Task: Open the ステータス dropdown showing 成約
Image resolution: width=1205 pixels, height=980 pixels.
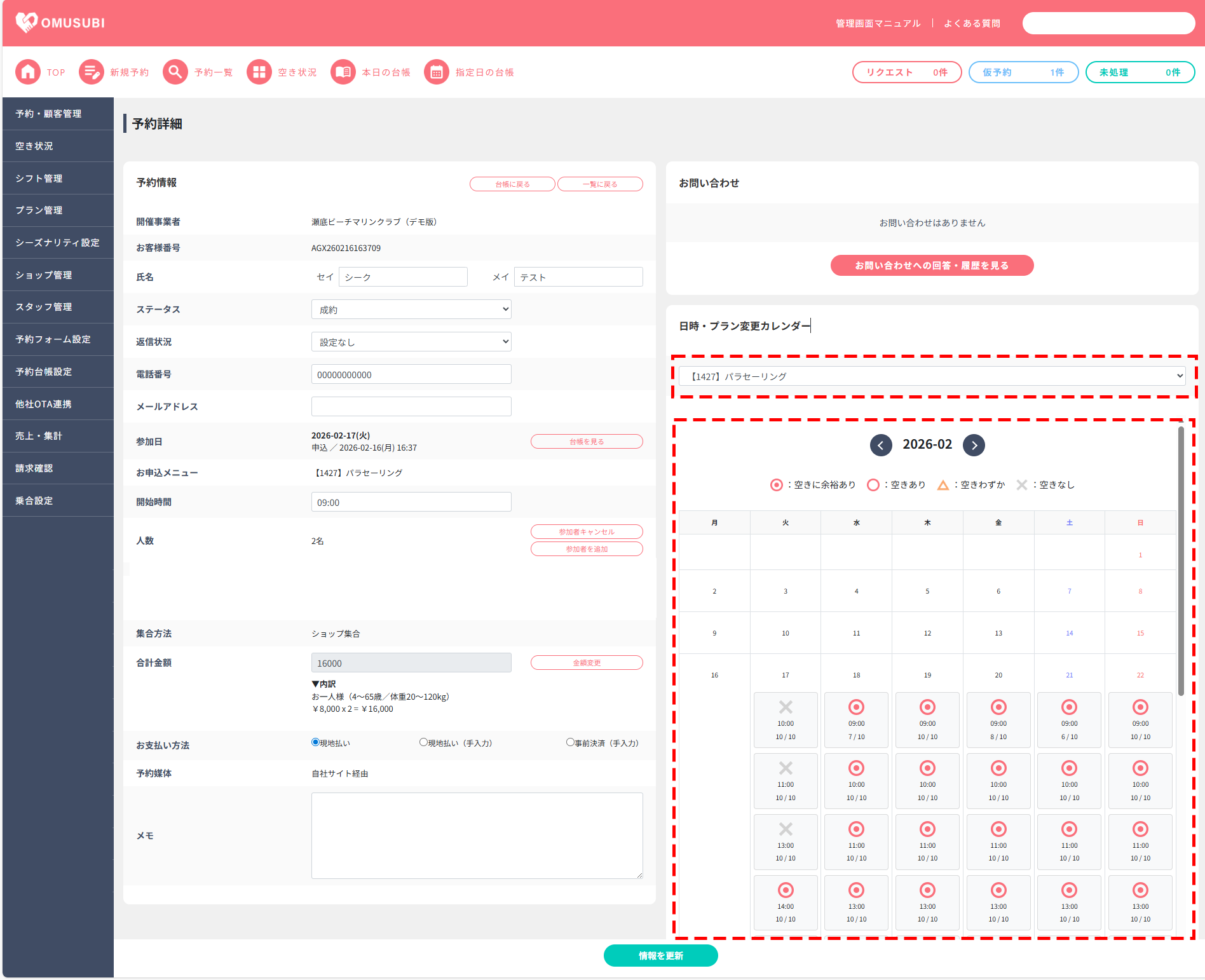Action: point(411,310)
